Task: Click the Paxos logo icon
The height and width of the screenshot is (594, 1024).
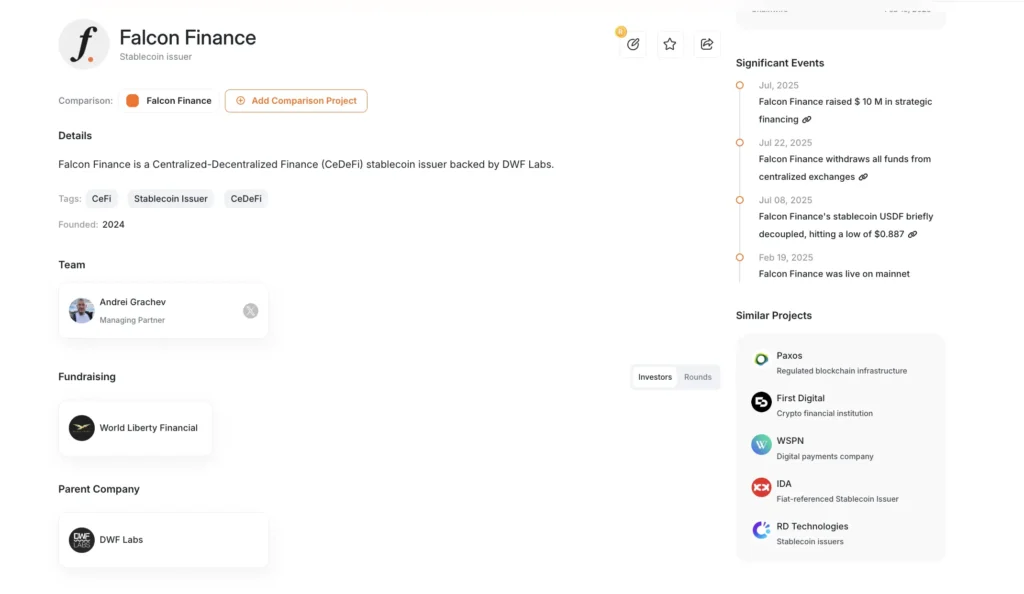Action: tap(761, 359)
